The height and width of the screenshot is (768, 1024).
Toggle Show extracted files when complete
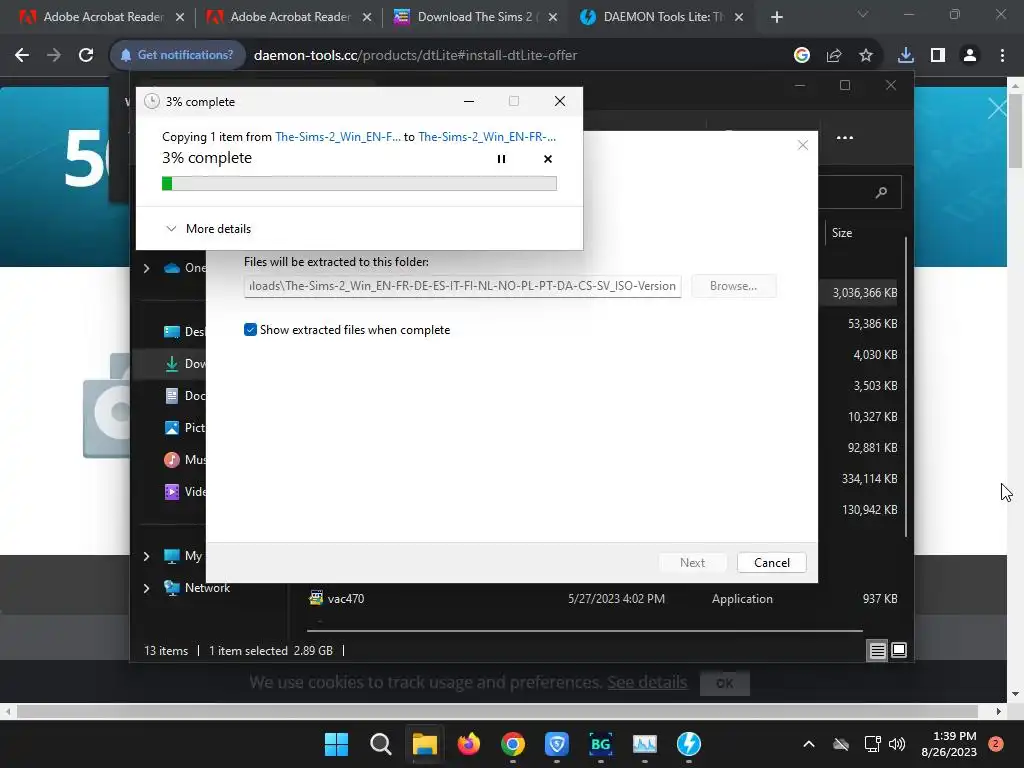(250, 330)
